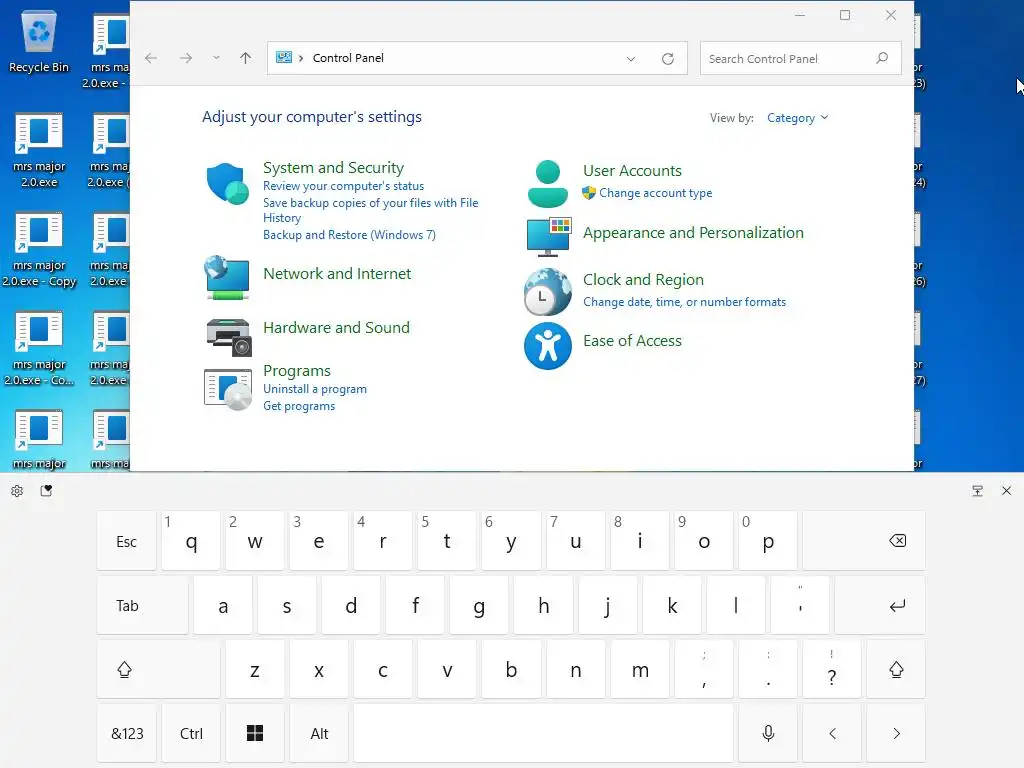The image size is (1024, 768).
Task: Tap the backspace key
Action: (864, 541)
